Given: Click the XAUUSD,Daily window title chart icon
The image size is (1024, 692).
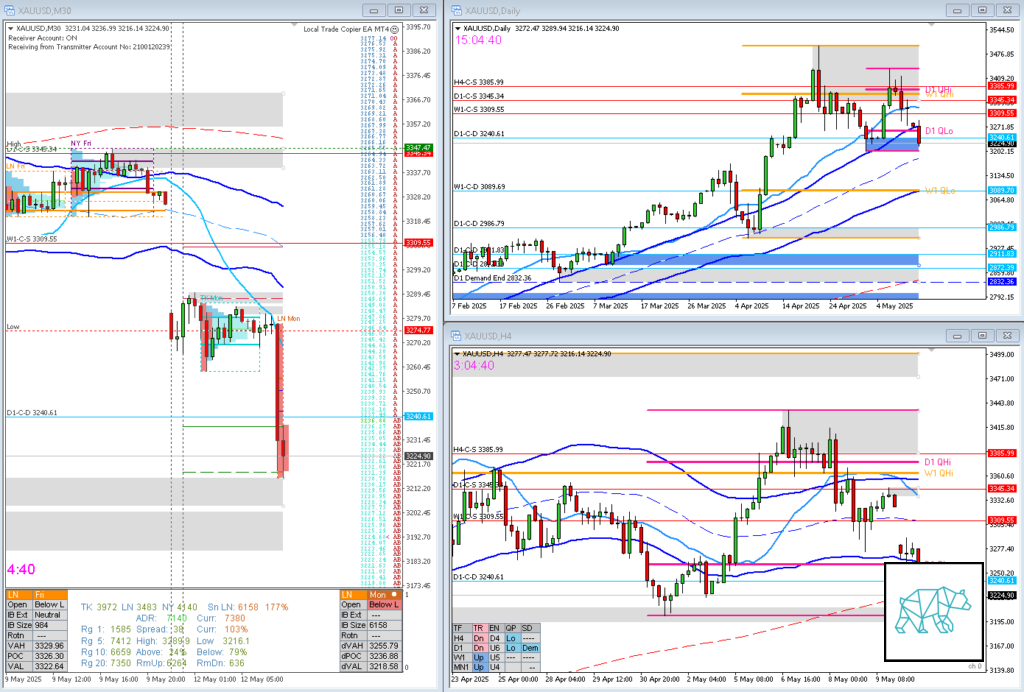Looking at the screenshot, I should (456, 10).
